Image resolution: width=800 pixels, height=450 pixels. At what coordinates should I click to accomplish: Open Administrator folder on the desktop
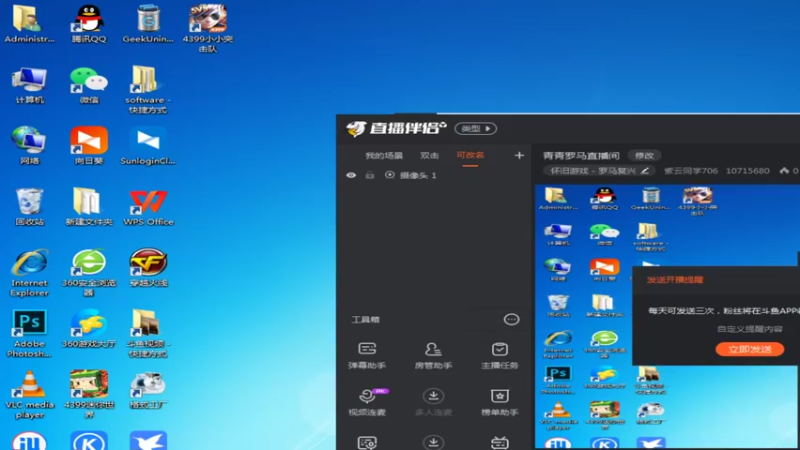[x=29, y=24]
